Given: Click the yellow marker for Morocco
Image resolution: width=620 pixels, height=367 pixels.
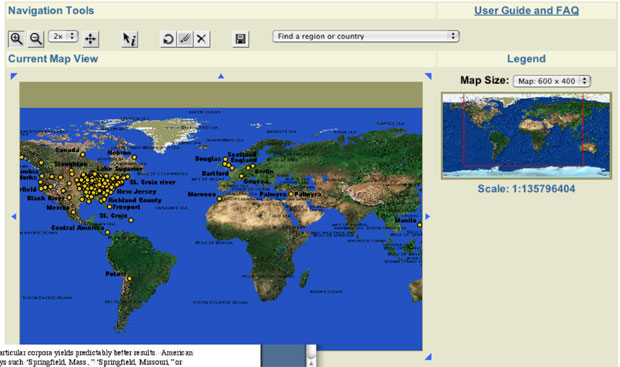Looking at the screenshot, I should pyautogui.click(x=219, y=199).
